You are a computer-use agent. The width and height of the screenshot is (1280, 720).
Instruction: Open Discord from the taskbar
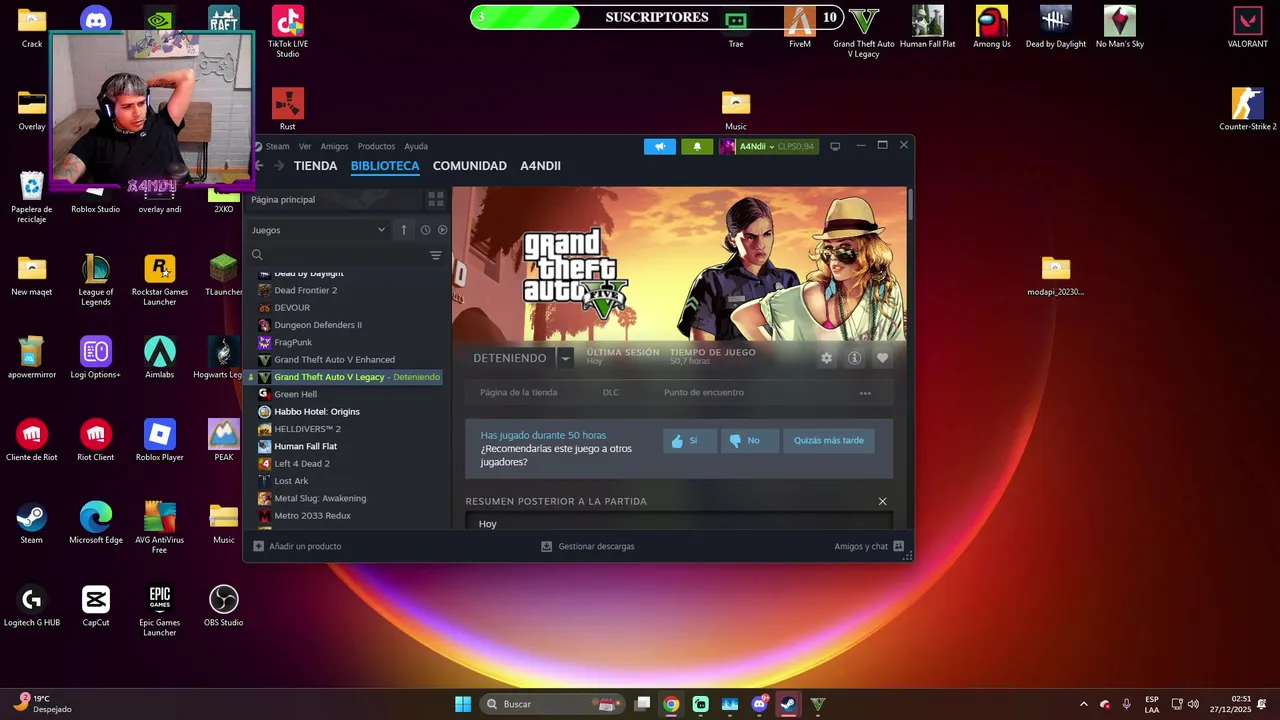[759, 704]
